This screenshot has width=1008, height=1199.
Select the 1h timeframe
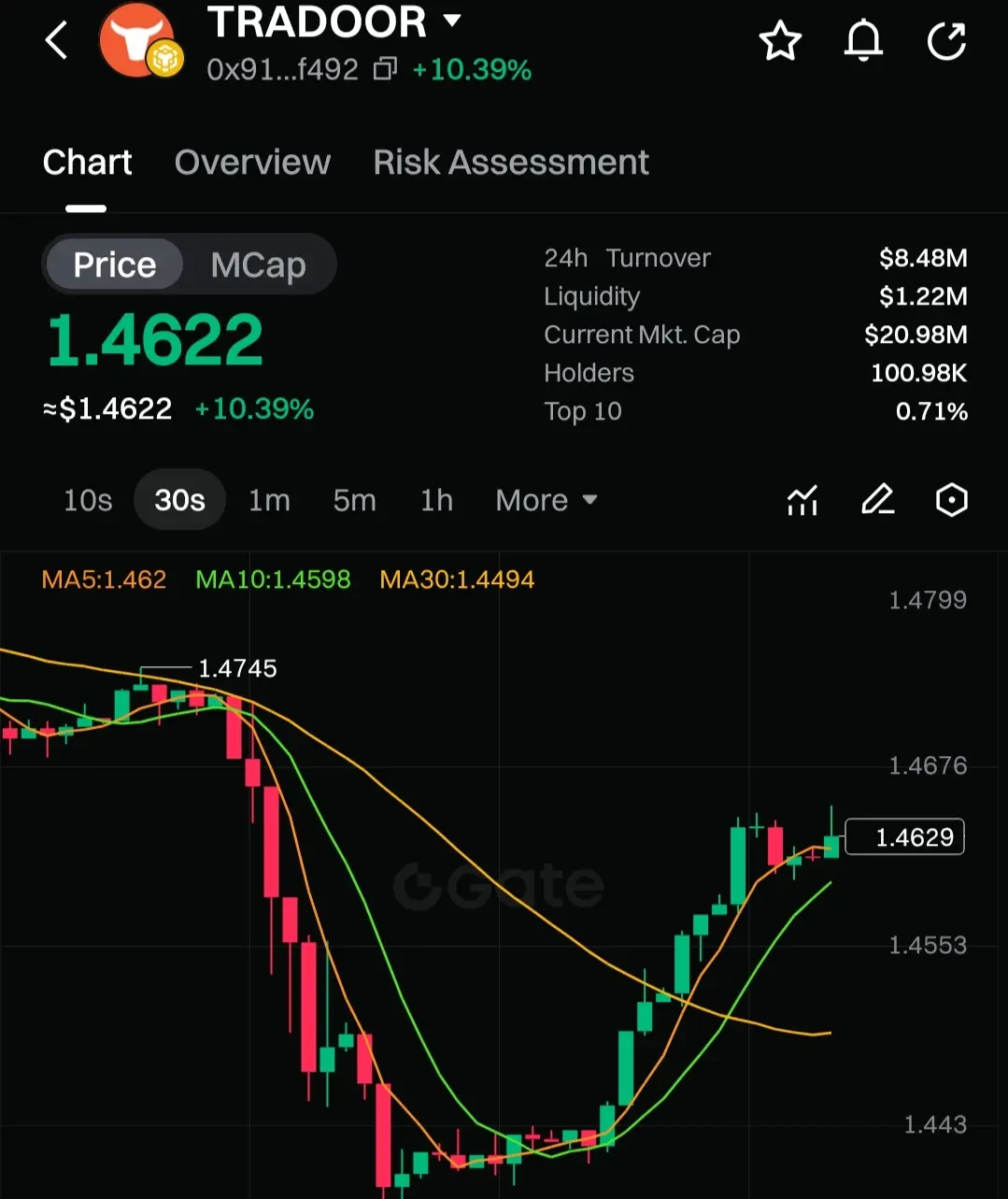(436, 501)
